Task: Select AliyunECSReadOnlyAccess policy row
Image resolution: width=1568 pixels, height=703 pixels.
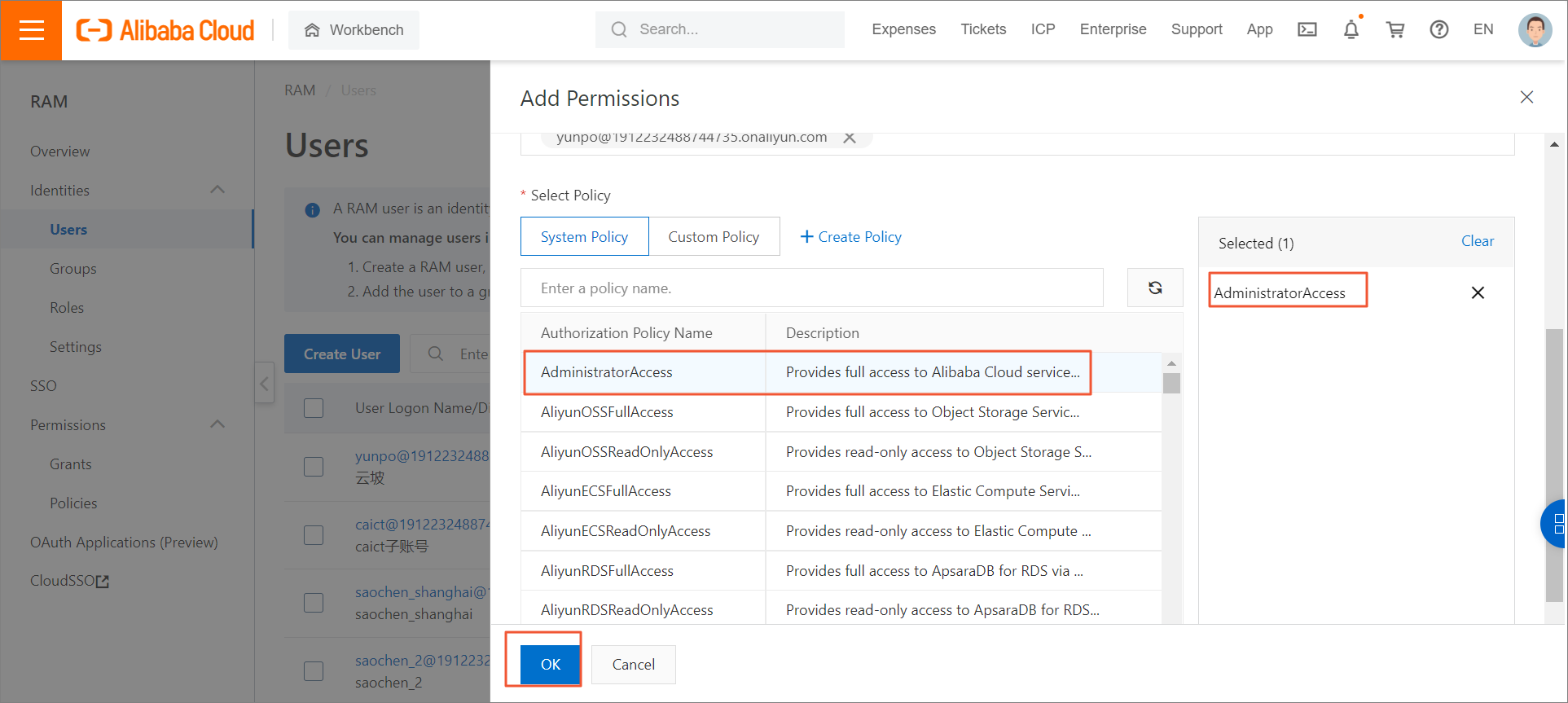Action: pos(841,531)
